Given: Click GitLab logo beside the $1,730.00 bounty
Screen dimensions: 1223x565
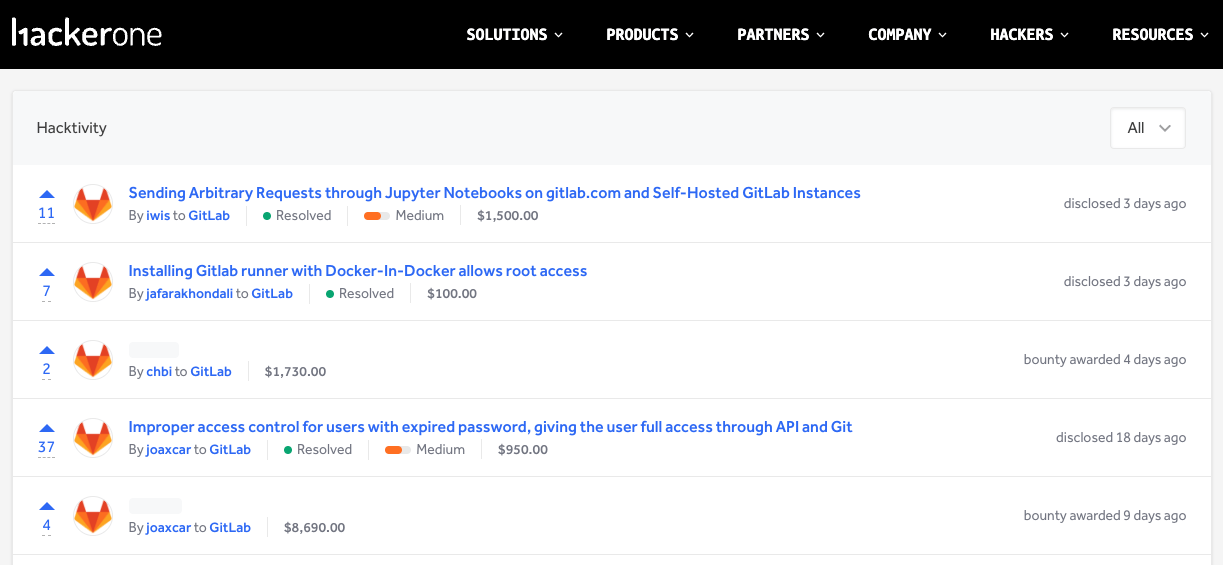Looking at the screenshot, I should tap(93, 360).
